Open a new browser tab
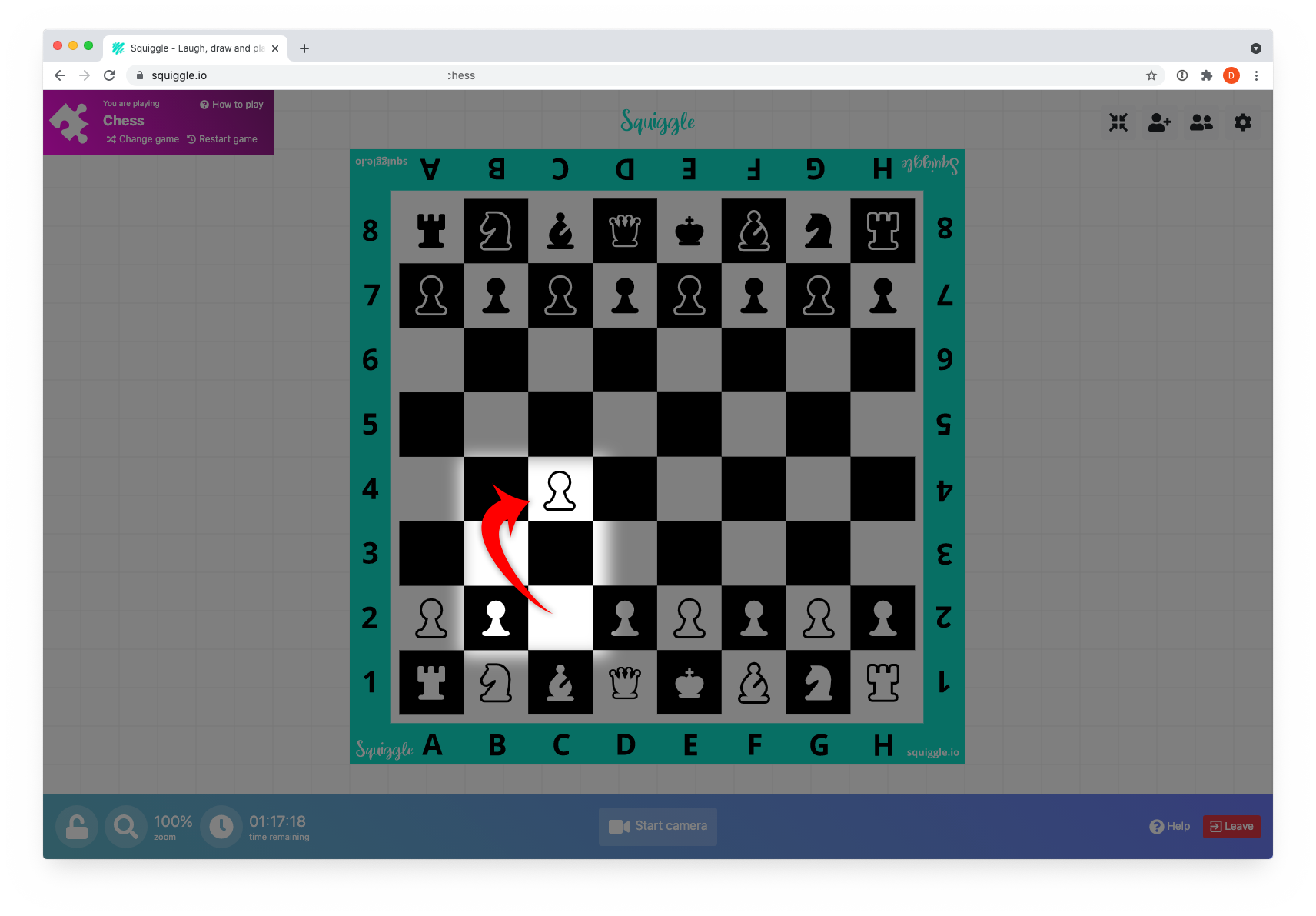The height and width of the screenshot is (916, 1316). 304,48
